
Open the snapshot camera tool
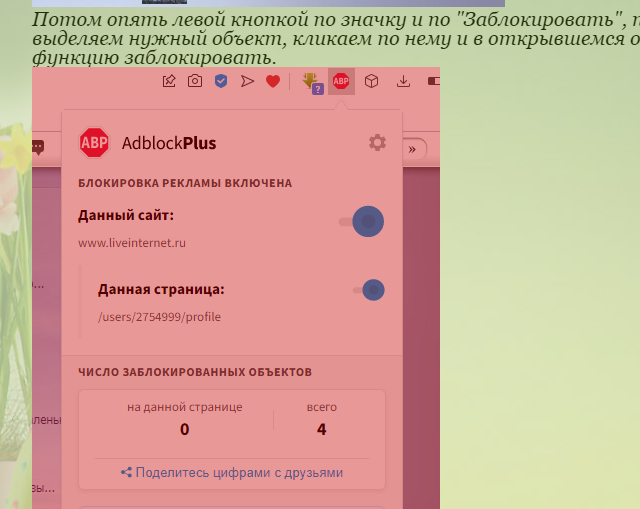[x=195, y=81]
